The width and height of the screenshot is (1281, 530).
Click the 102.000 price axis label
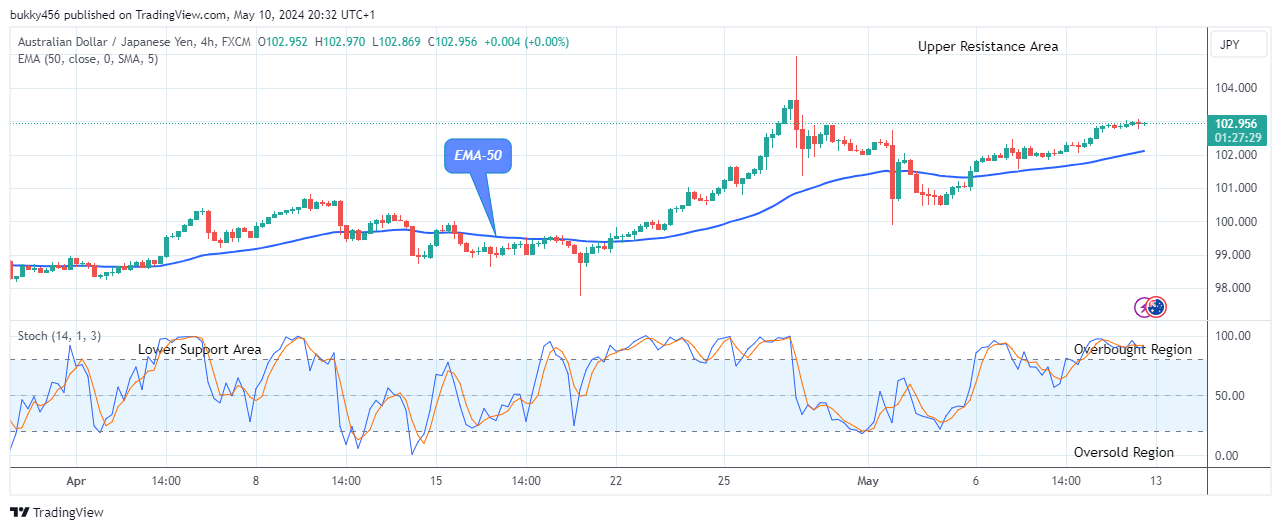coord(1238,155)
